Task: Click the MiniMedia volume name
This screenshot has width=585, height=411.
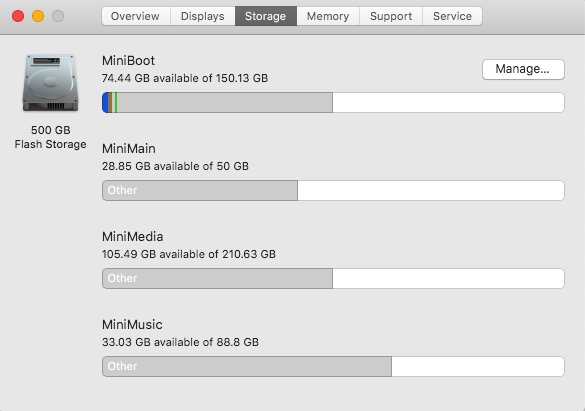Action: coord(132,236)
